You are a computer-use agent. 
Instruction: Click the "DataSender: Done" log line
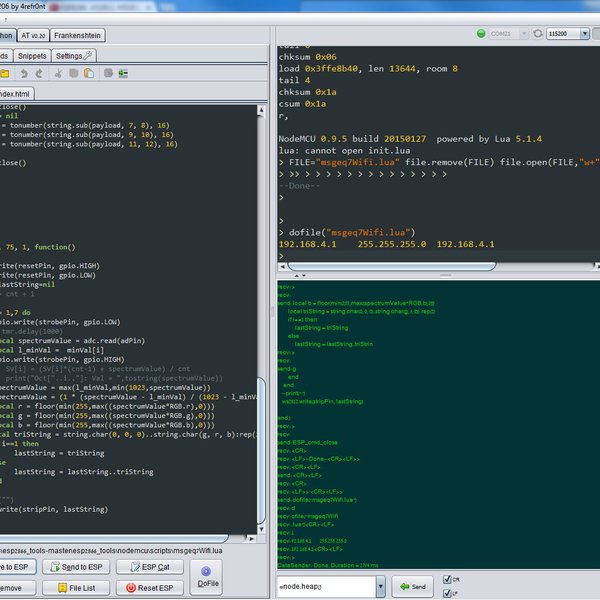click(328, 565)
